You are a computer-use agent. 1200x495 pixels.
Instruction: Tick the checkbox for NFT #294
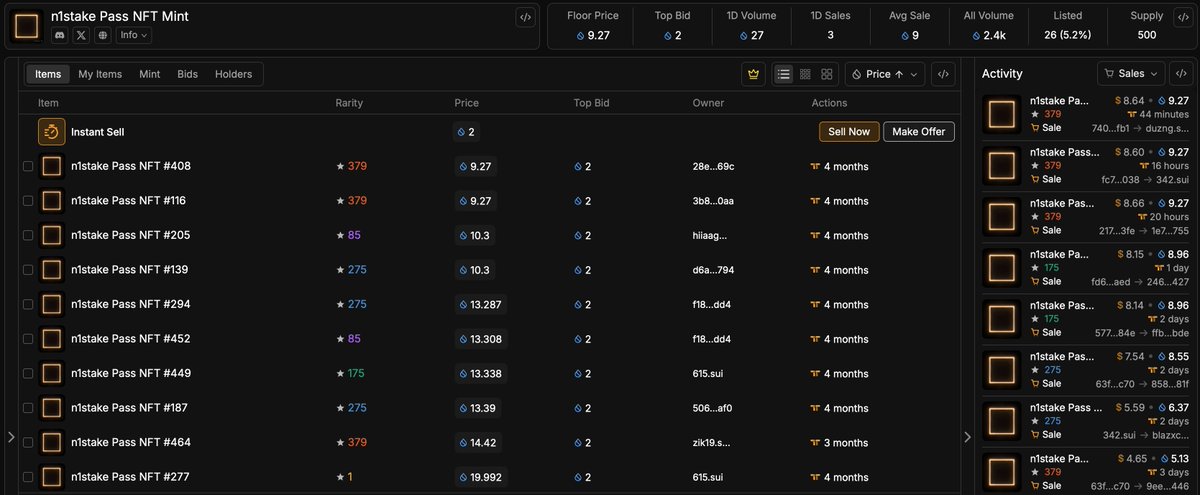point(28,304)
